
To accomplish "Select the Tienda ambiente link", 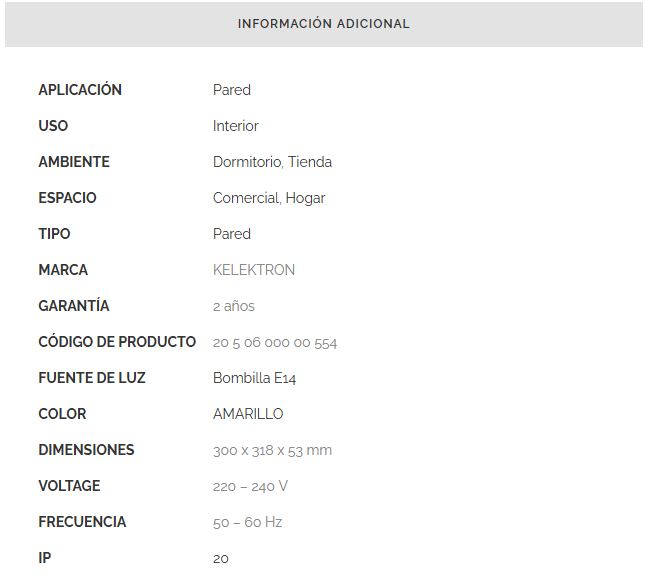I will 310,162.
